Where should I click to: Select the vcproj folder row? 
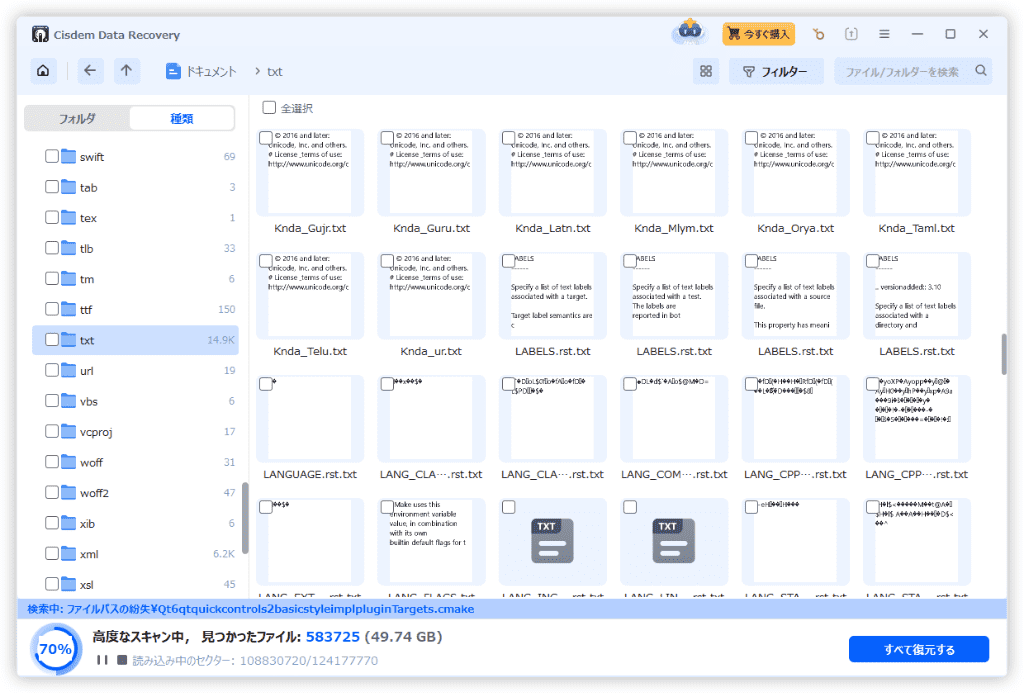pyautogui.click(x=135, y=432)
